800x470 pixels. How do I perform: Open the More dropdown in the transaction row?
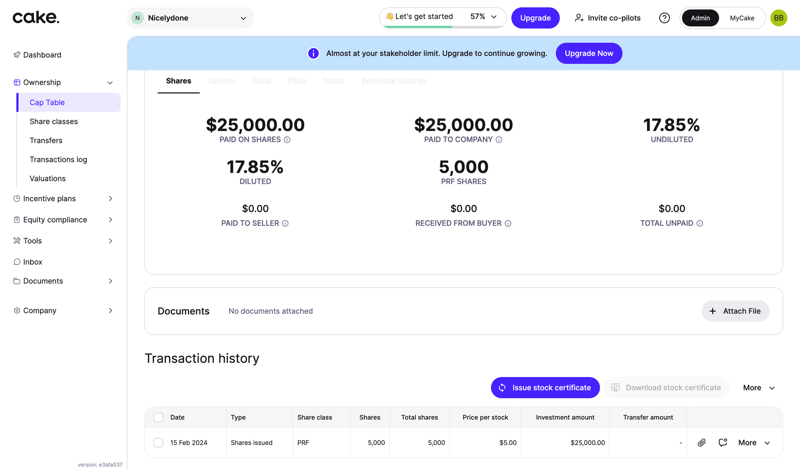[x=755, y=442]
